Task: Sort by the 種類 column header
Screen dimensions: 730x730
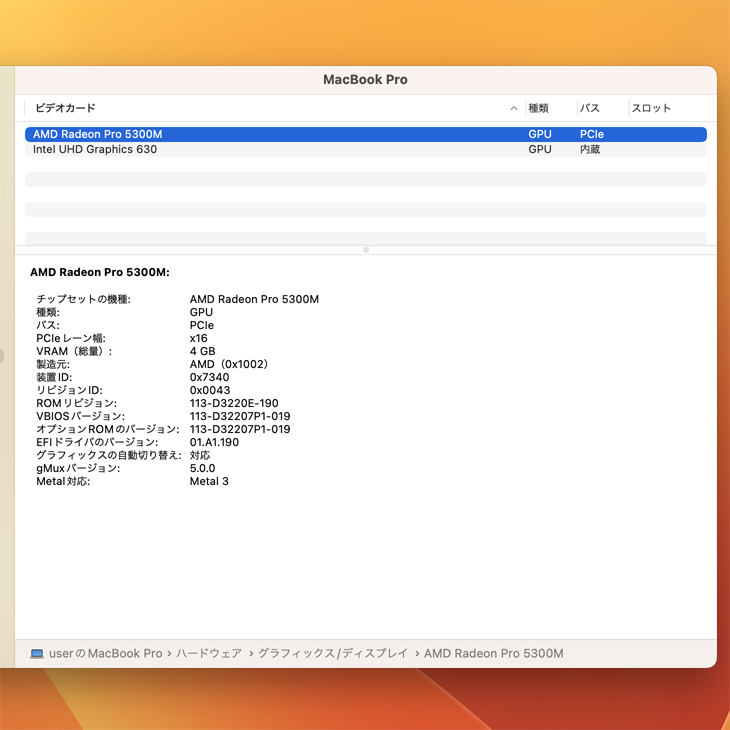Action: pyautogui.click(x=538, y=108)
